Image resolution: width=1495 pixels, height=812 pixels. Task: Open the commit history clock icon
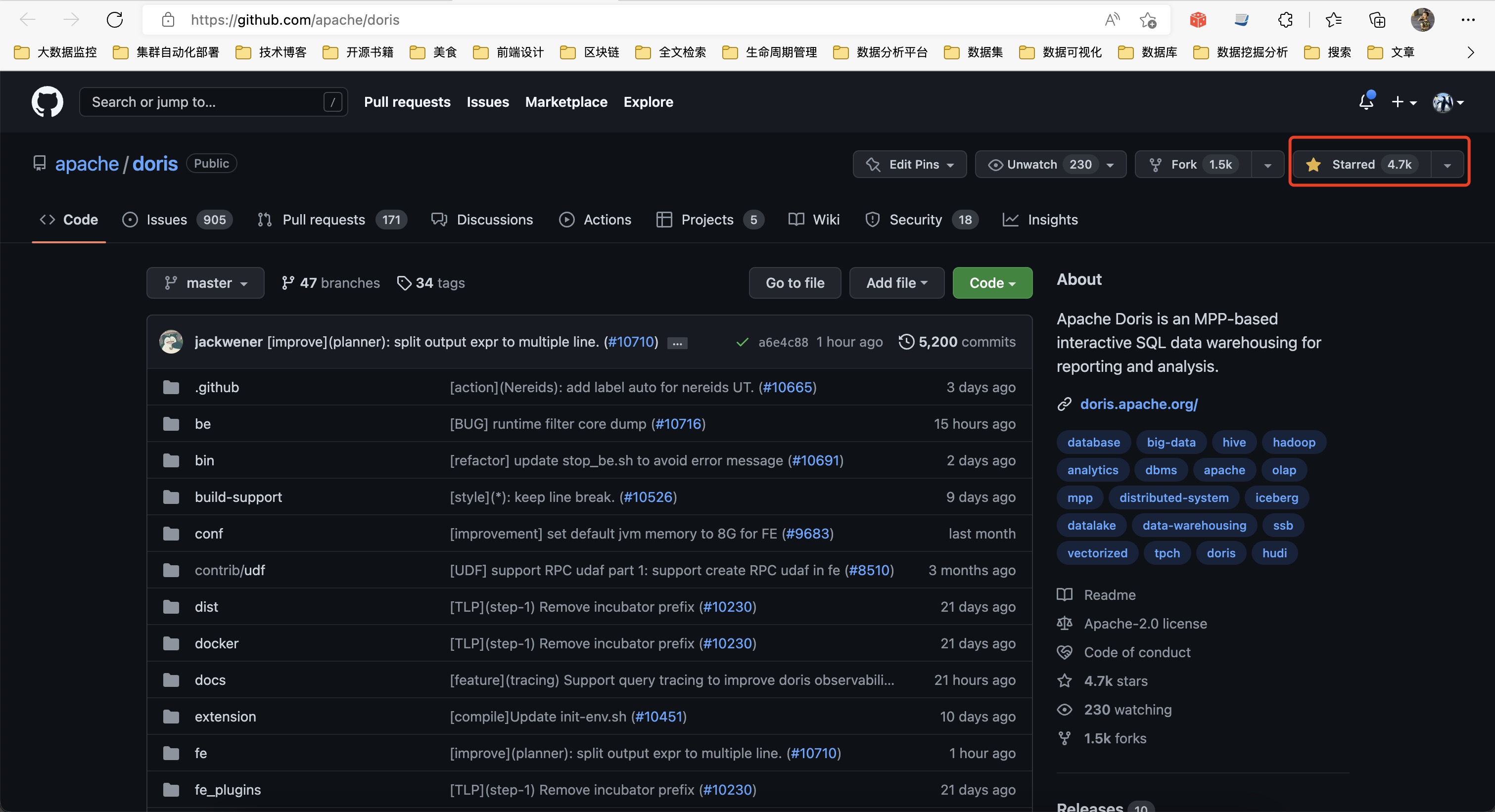(x=906, y=342)
